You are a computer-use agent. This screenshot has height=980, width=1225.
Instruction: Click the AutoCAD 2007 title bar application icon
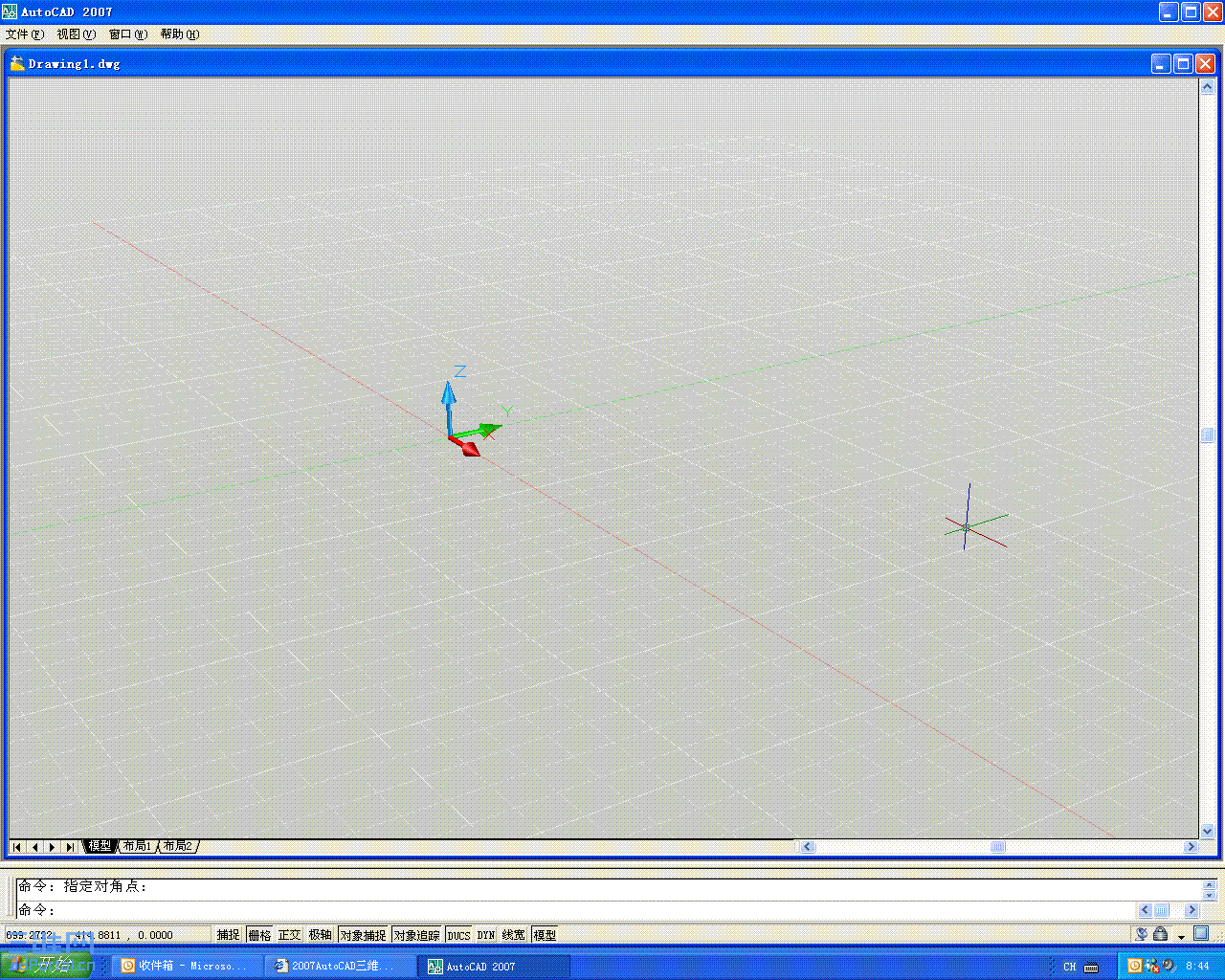tap(10, 11)
